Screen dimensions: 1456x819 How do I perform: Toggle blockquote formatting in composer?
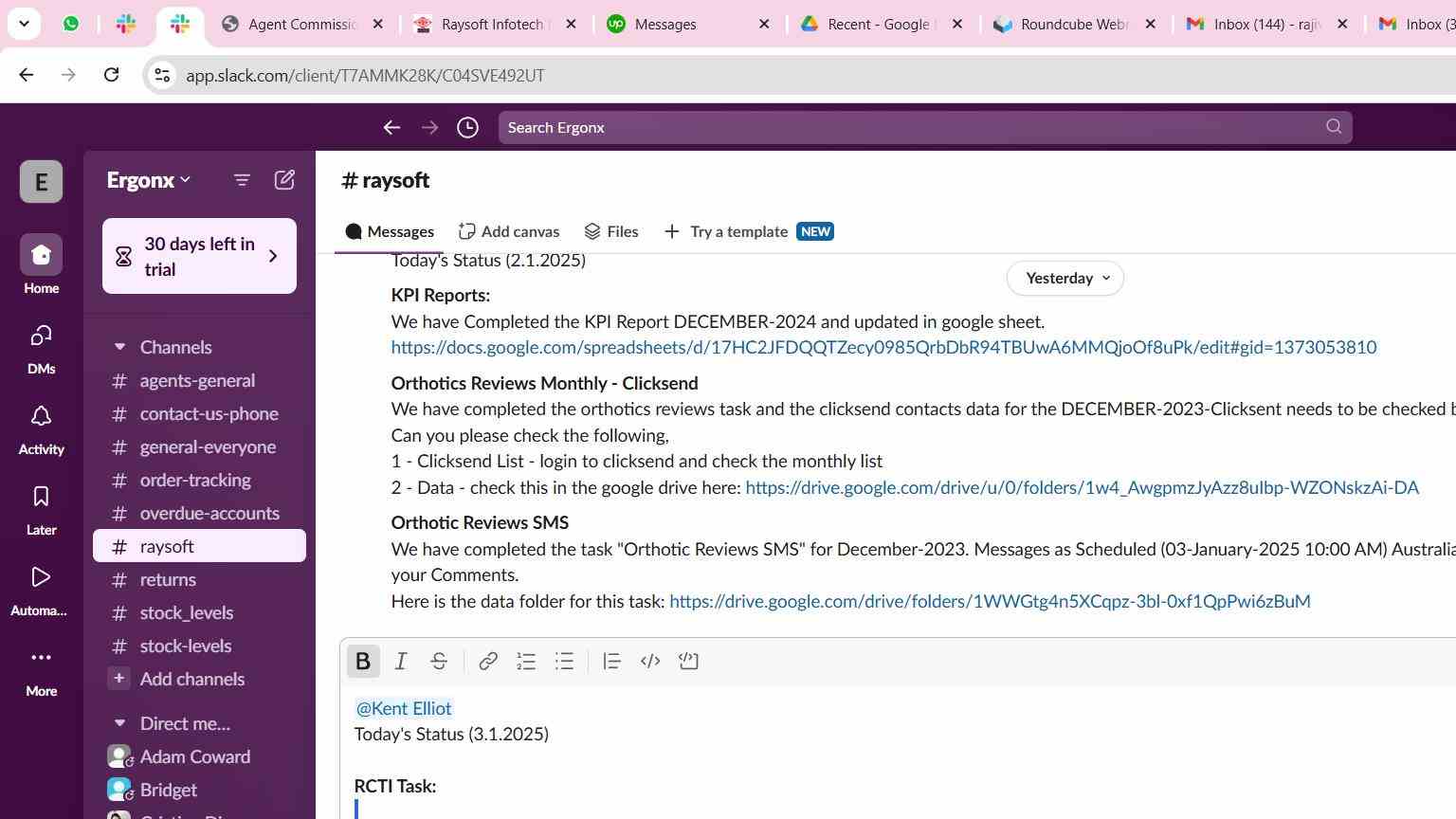611,662
